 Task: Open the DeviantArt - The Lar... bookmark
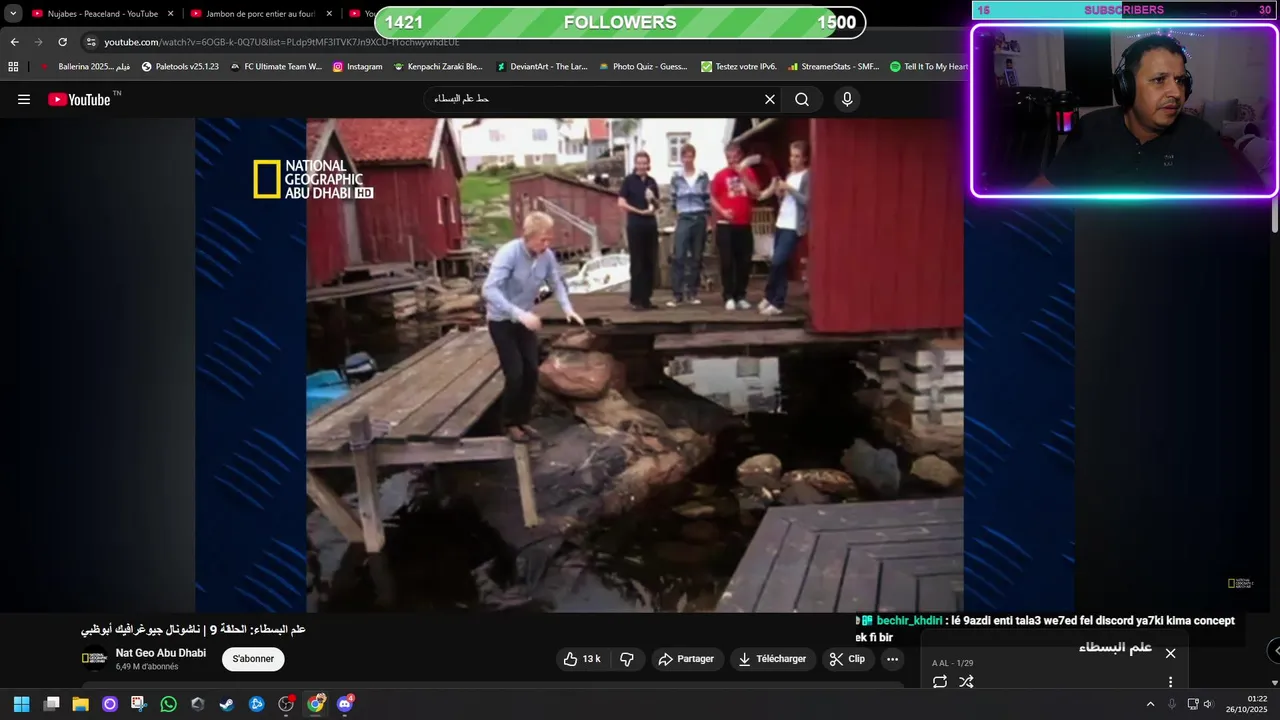tap(542, 67)
